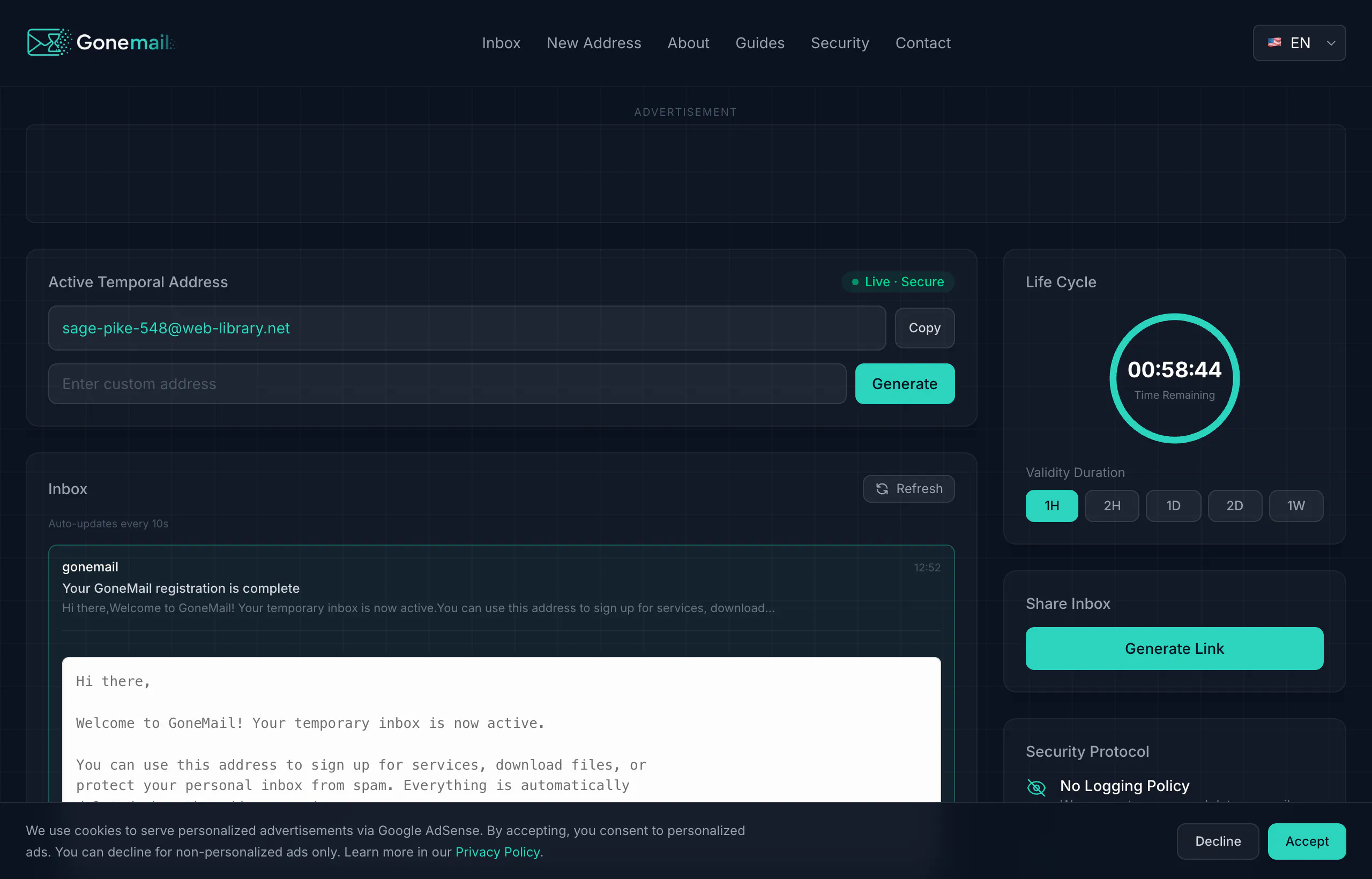Click the 'Share Inbox' heading
This screenshot has width=1372, height=879.
[1068, 604]
